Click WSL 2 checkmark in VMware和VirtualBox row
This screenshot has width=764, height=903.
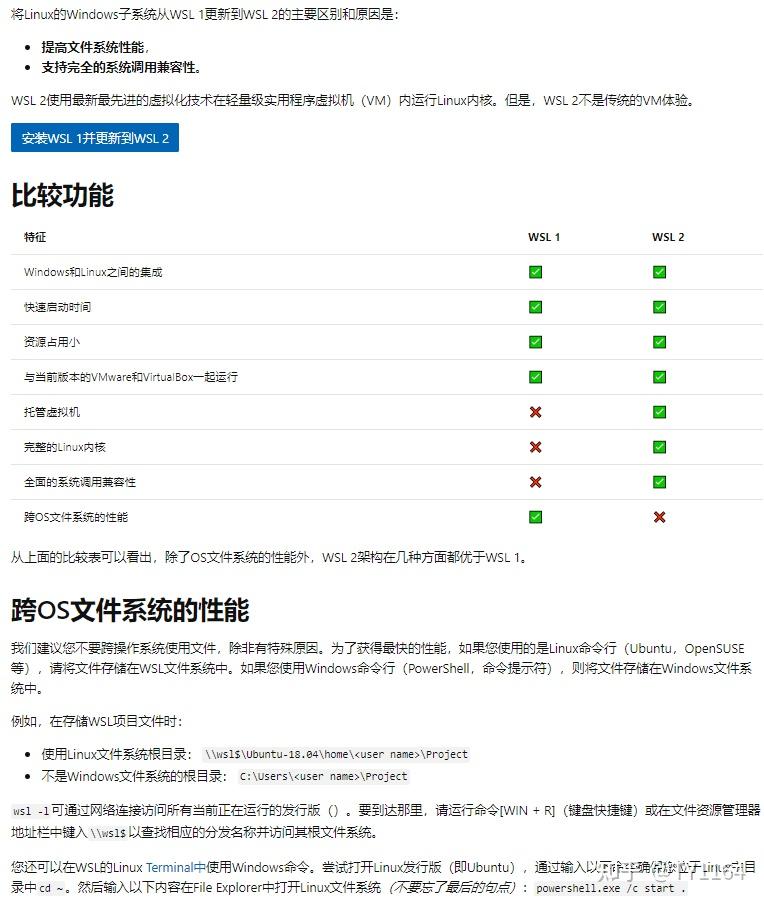click(x=659, y=377)
